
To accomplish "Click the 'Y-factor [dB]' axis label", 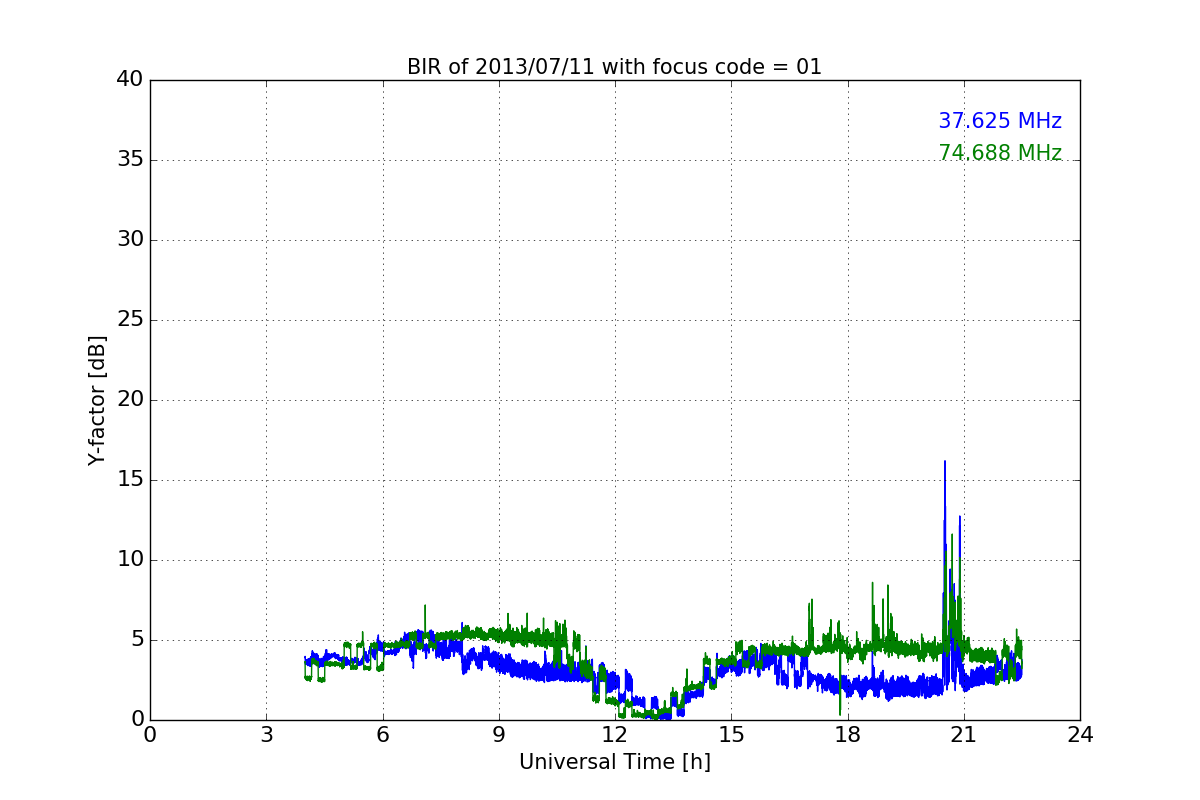I will coord(97,400).
